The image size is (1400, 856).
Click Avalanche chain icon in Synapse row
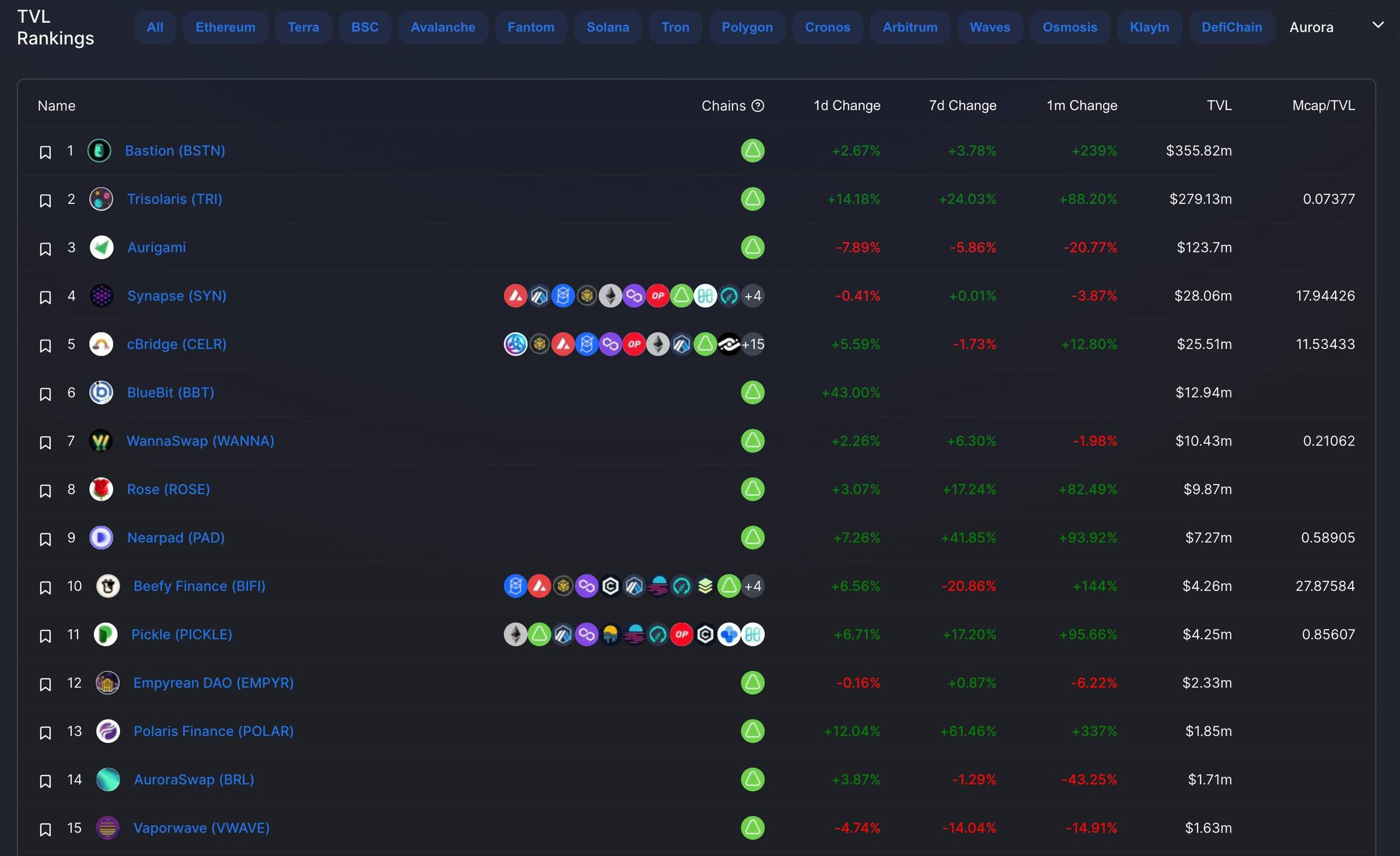tap(515, 296)
